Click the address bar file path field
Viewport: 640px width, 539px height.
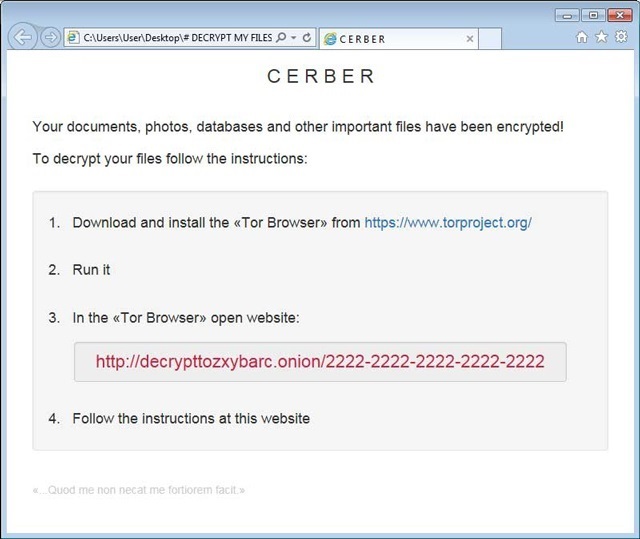pyautogui.click(x=178, y=38)
